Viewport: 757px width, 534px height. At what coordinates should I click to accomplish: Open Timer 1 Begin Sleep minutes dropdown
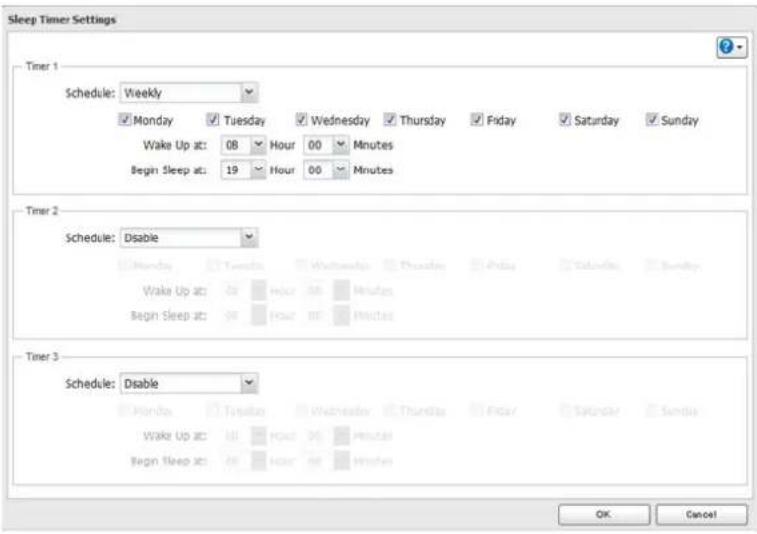click(x=326, y=170)
